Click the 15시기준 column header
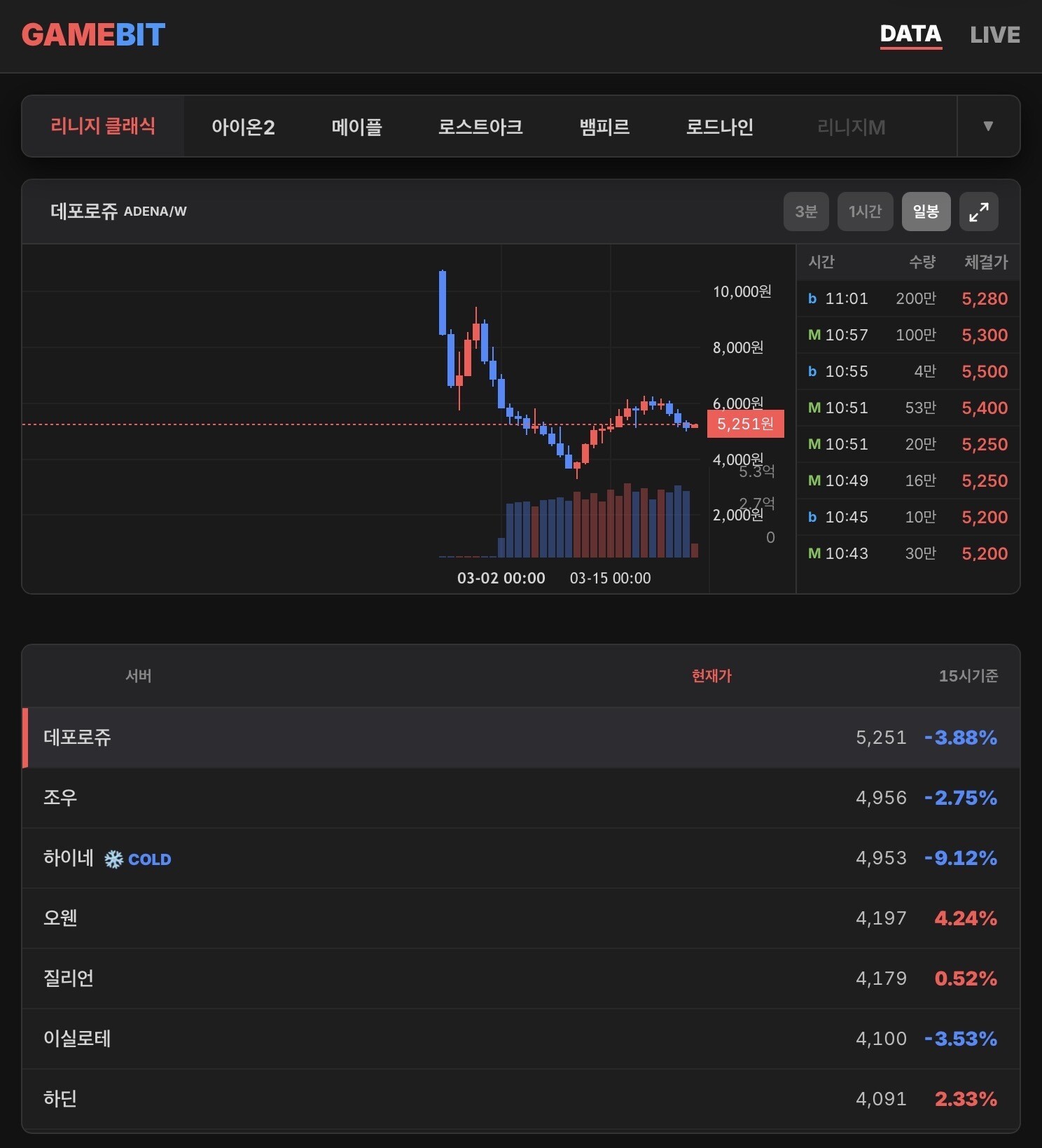 [968, 676]
